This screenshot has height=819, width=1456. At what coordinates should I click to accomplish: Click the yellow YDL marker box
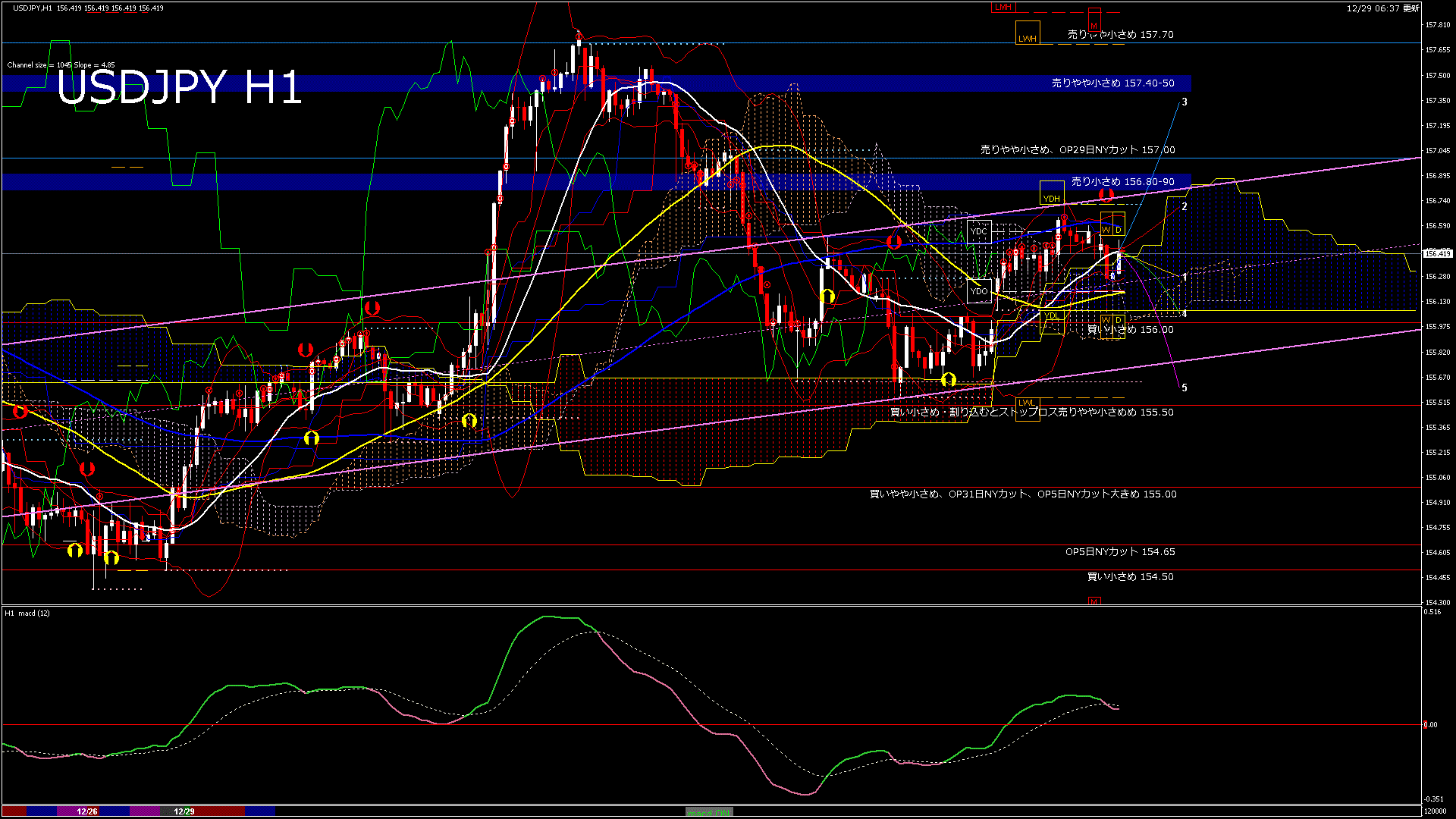point(1051,314)
